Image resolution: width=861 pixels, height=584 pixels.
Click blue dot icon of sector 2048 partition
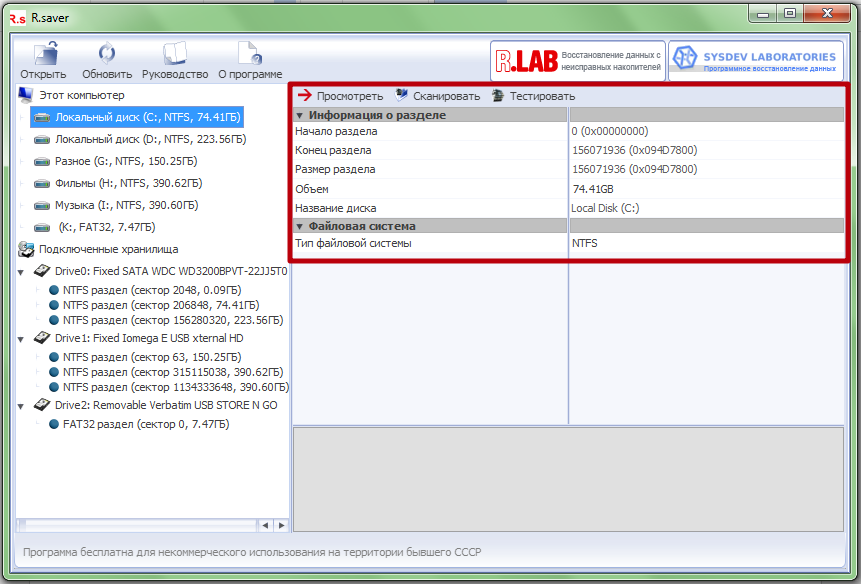pos(54,290)
